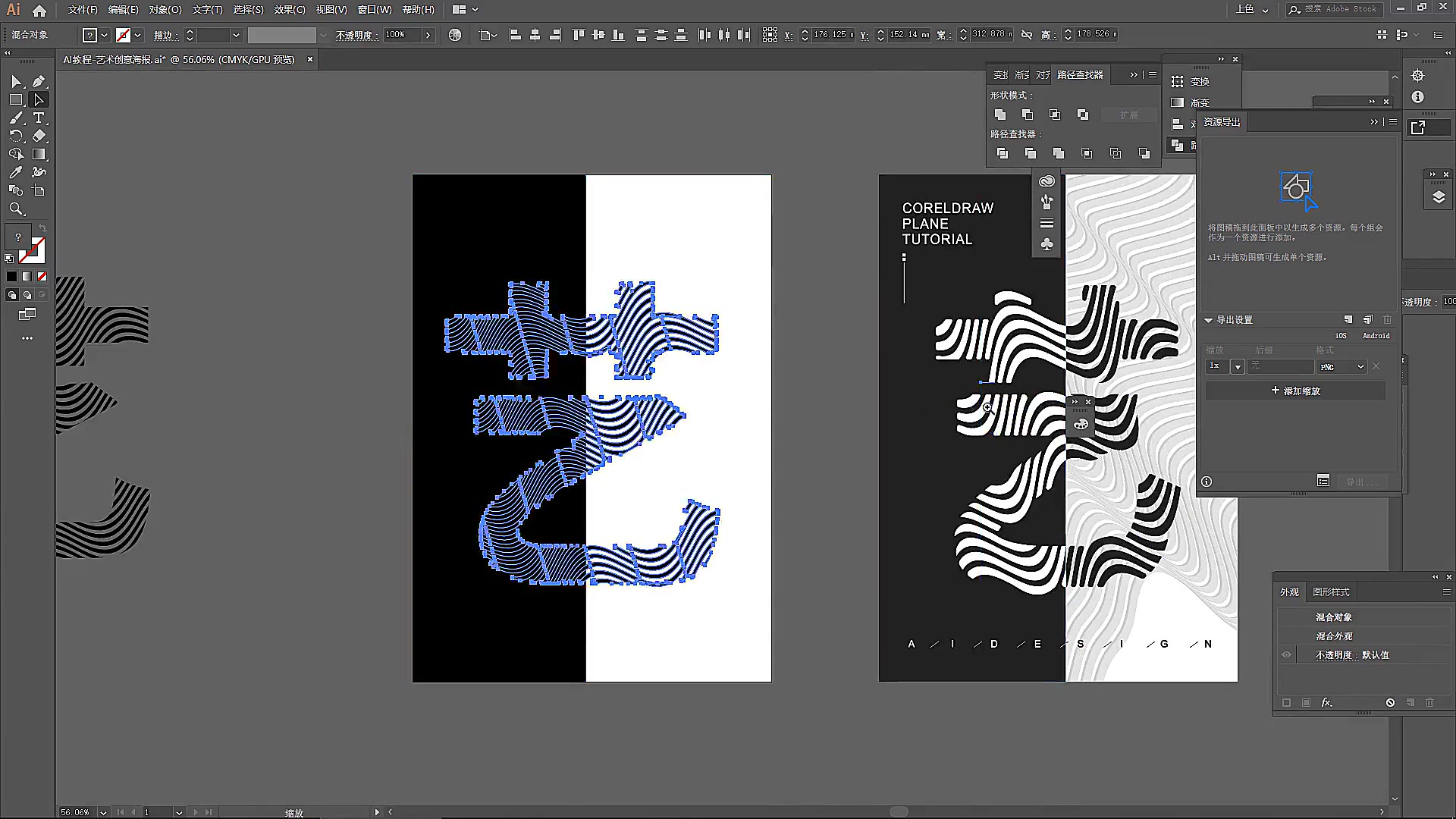Choose the Eraser tool

[x=39, y=136]
